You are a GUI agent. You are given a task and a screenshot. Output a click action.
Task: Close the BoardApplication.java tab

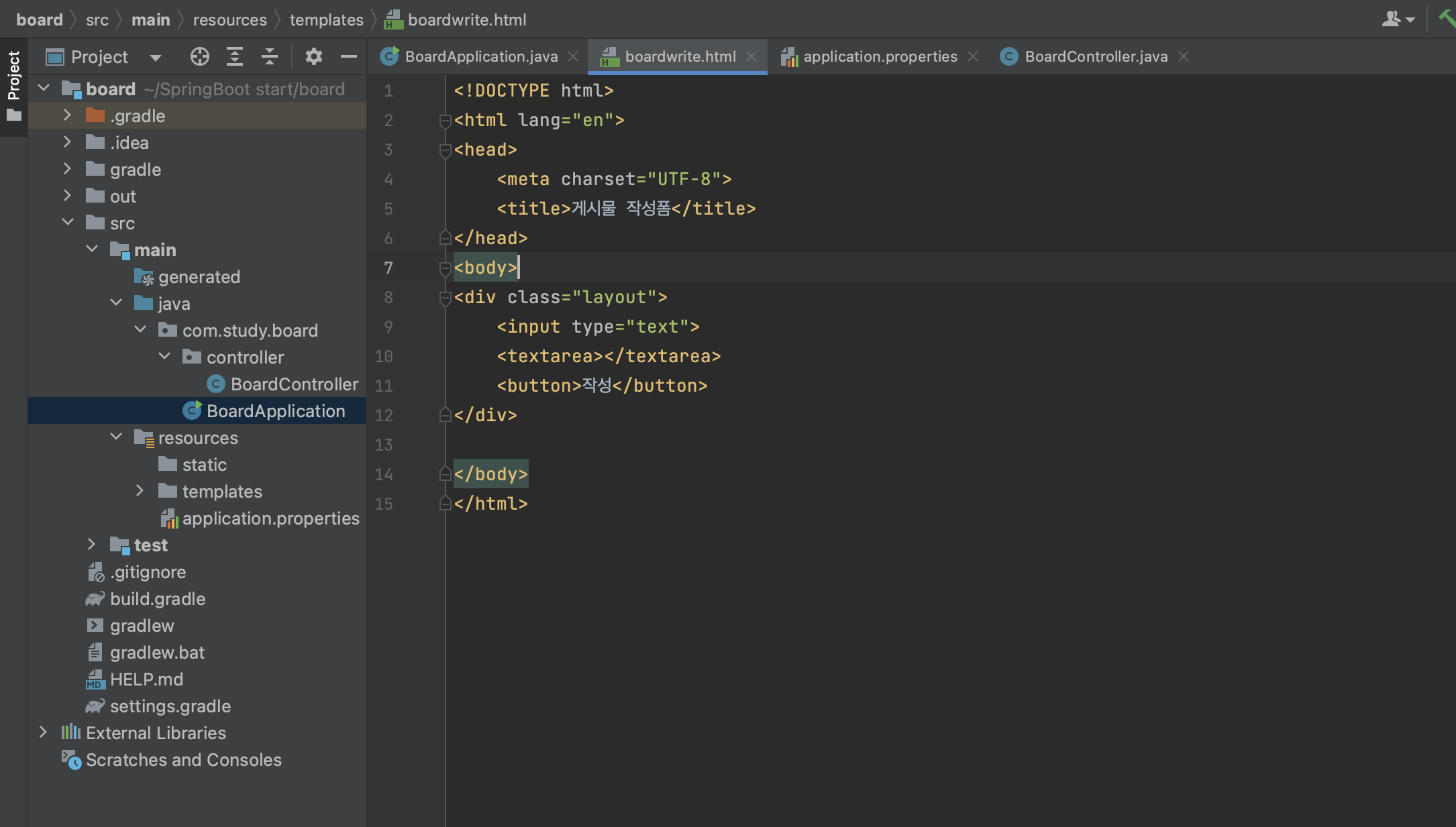click(x=573, y=57)
